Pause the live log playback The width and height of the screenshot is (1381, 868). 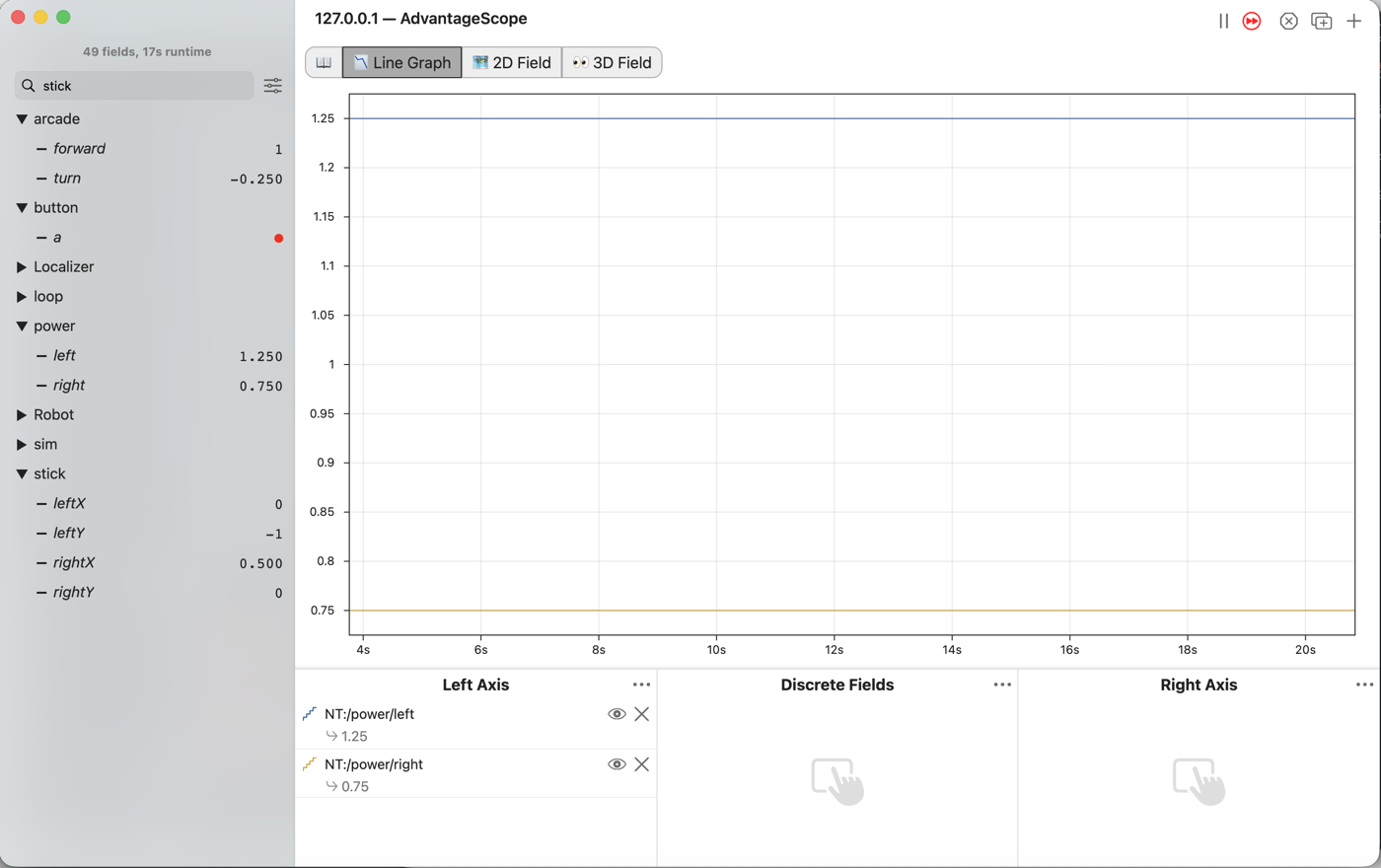pyautogui.click(x=1223, y=21)
